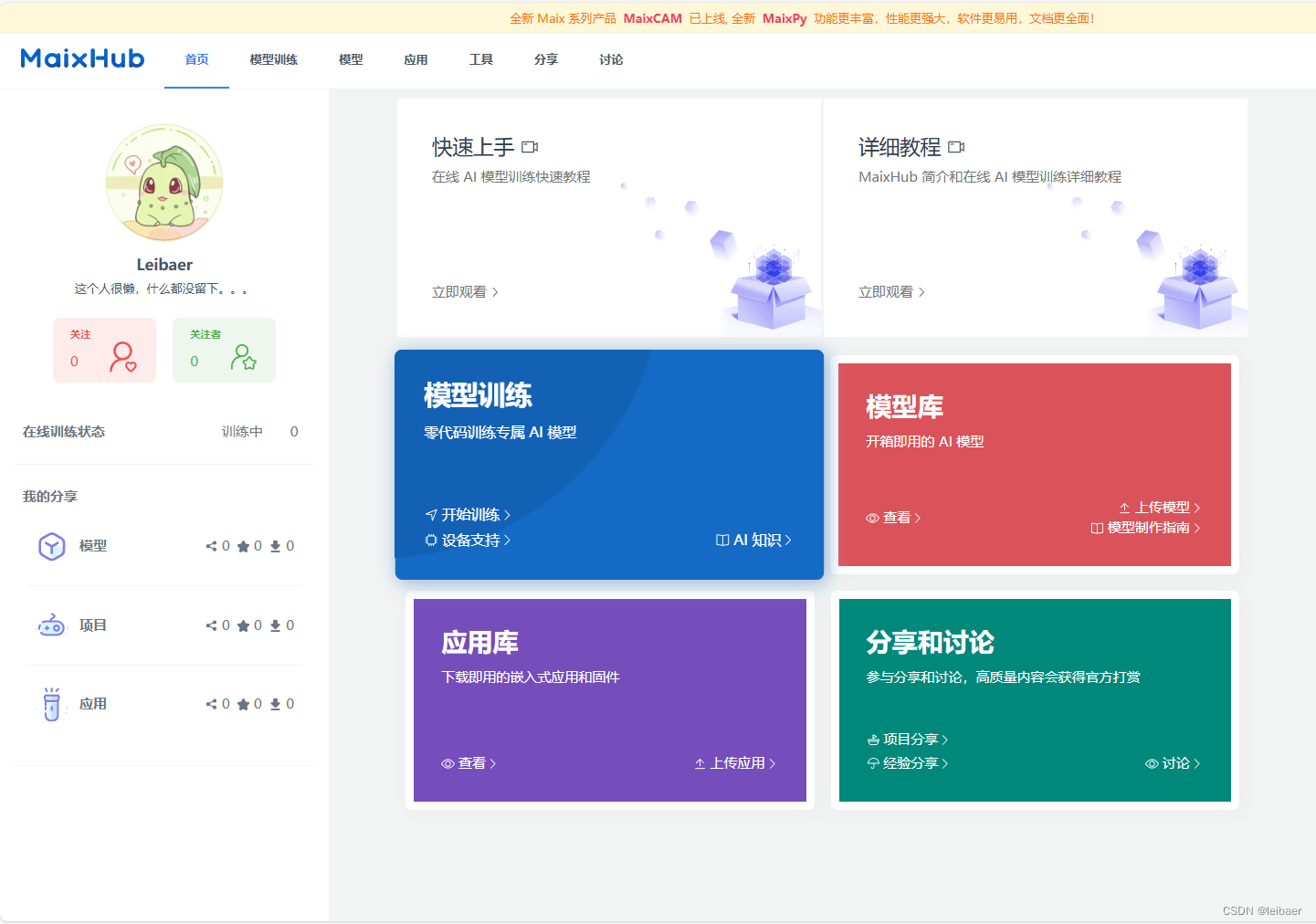Click 立即观看 in 快速上手 card

click(x=465, y=292)
